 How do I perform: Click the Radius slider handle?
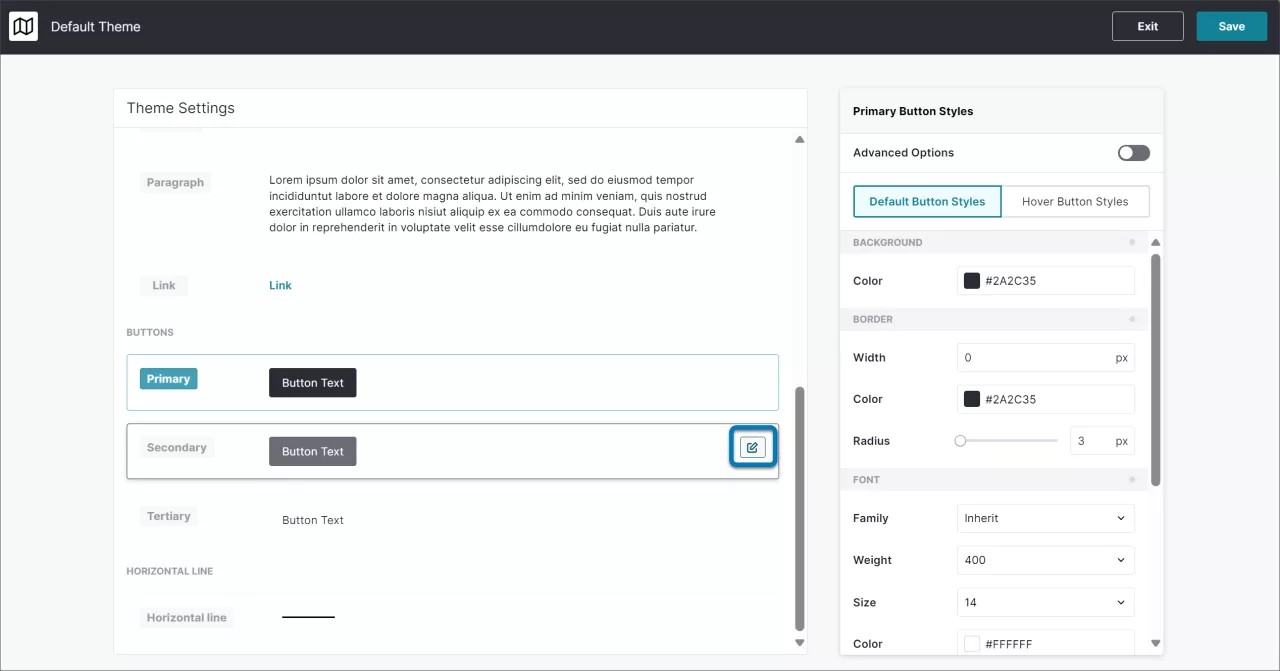961,440
